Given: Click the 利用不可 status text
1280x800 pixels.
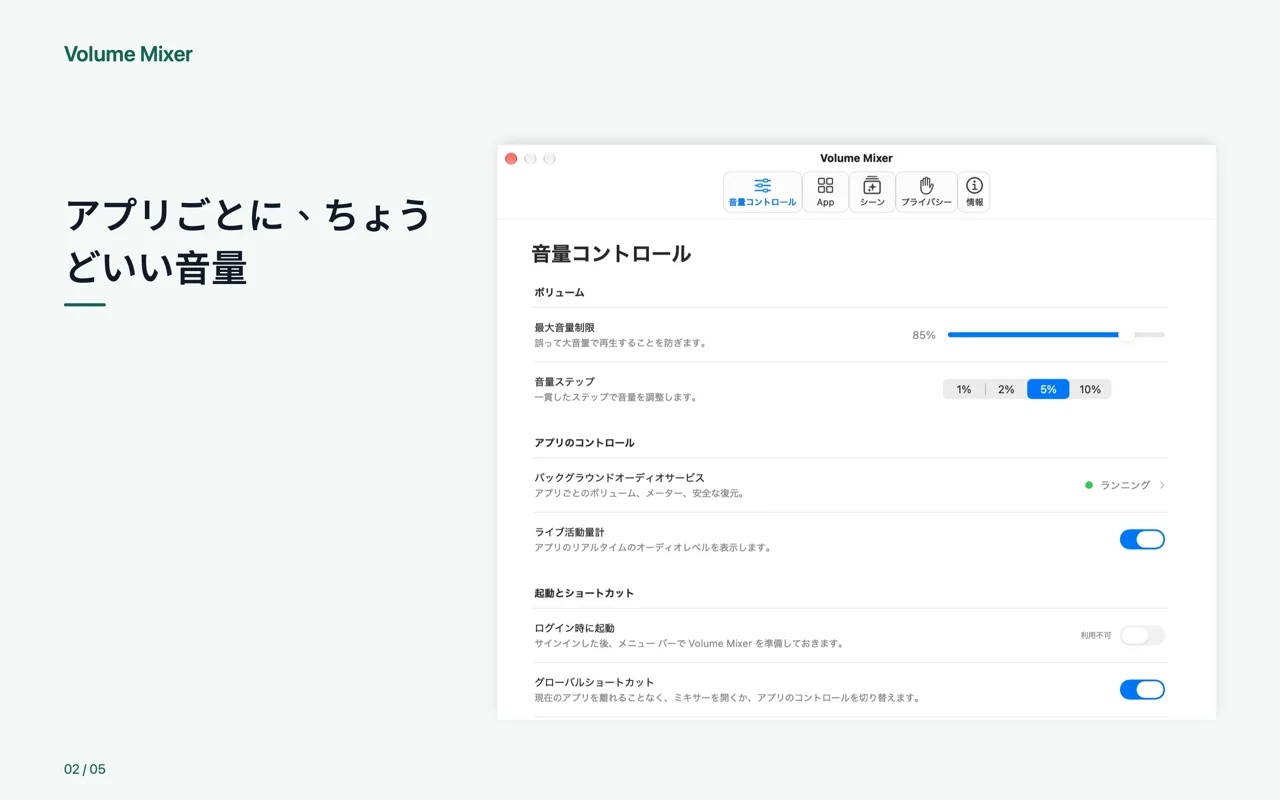Looking at the screenshot, I should [1095, 635].
